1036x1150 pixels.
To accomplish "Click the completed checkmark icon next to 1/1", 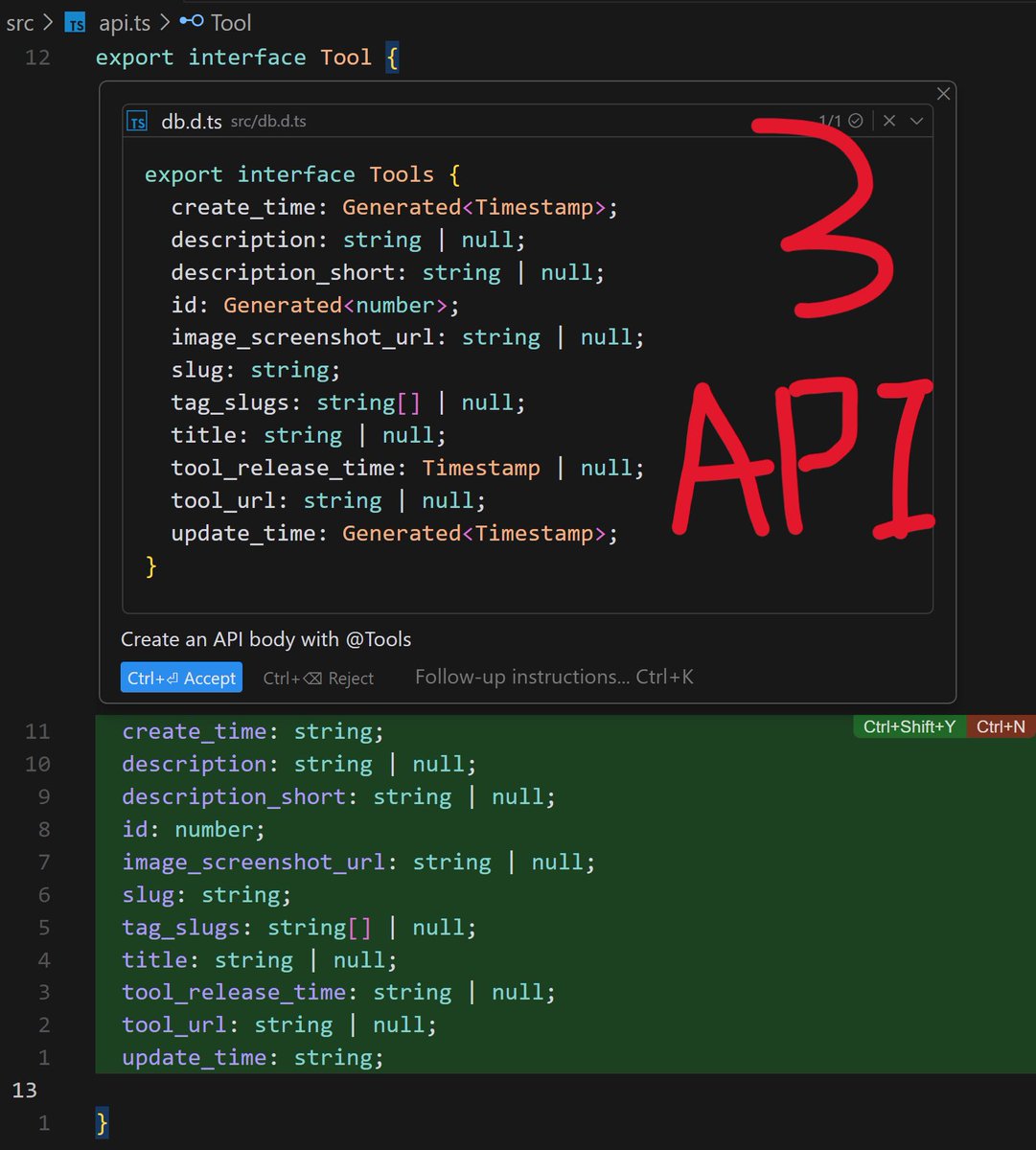I will (x=856, y=120).
